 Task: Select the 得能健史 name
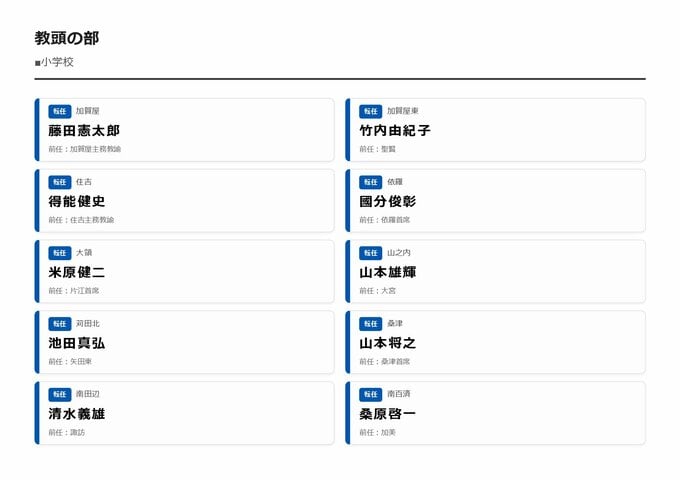(x=77, y=201)
